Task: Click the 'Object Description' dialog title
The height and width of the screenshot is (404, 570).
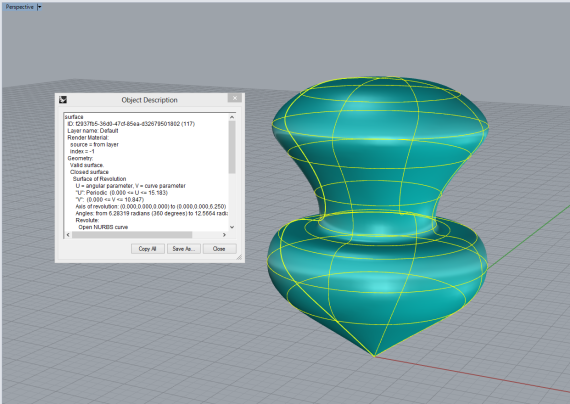Action: coord(149,100)
